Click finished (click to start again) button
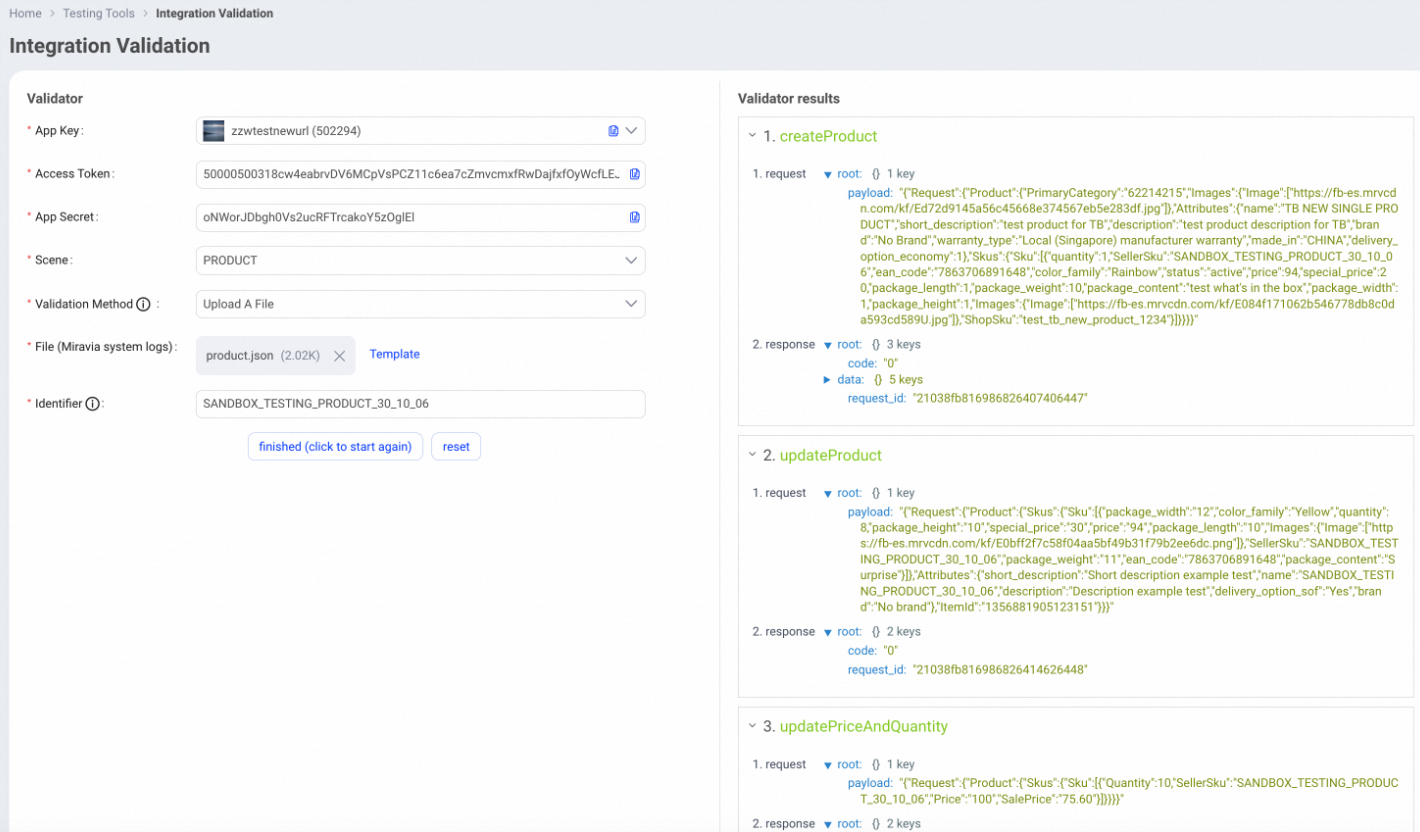1420x832 pixels. click(x=335, y=446)
